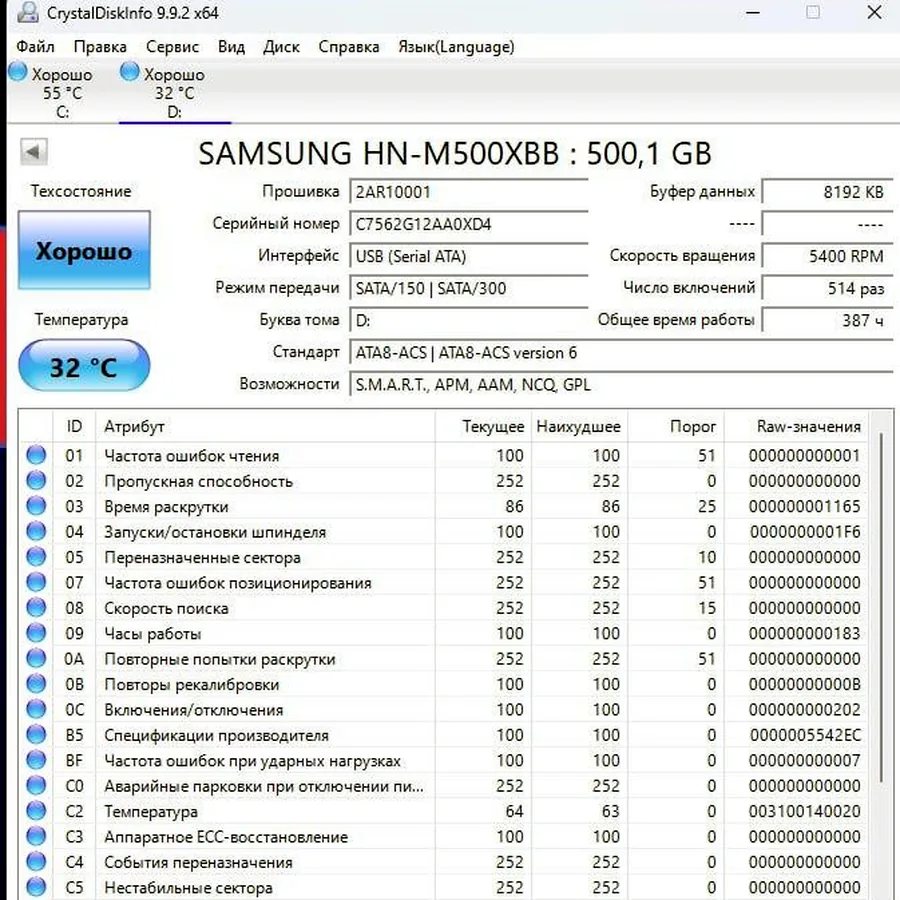Click the status orb for attribute 02
This screenshot has width=900, height=900.
click(x=36, y=480)
